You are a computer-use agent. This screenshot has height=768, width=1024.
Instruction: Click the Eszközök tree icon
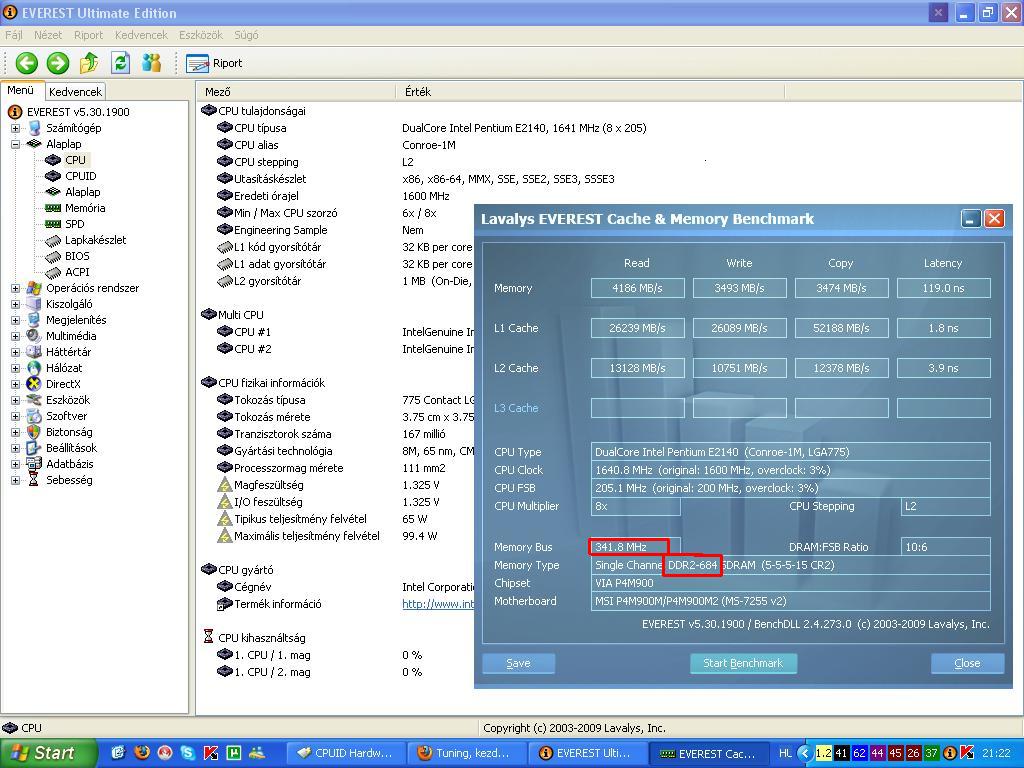tap(34, 400)
